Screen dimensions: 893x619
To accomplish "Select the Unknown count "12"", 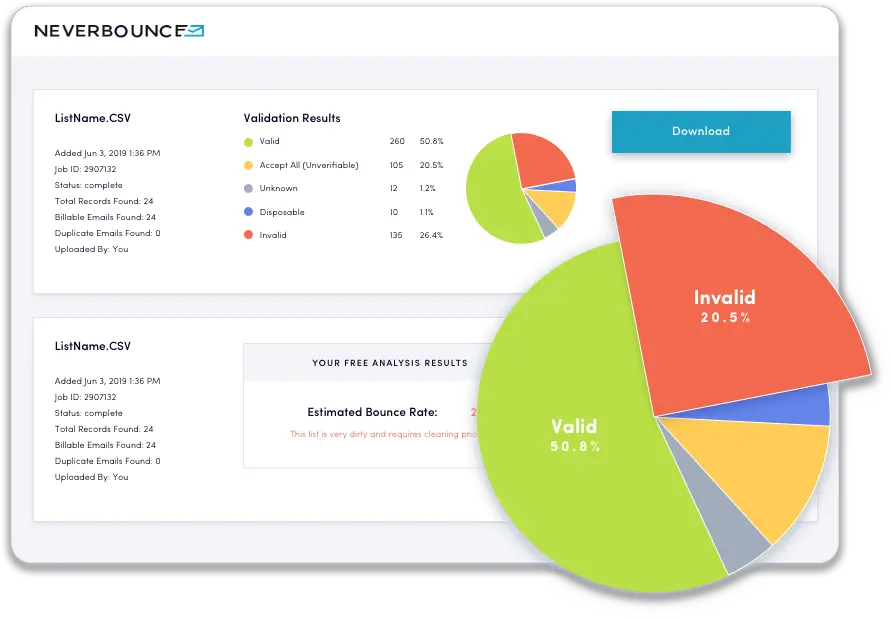I will tap(394, 188).
